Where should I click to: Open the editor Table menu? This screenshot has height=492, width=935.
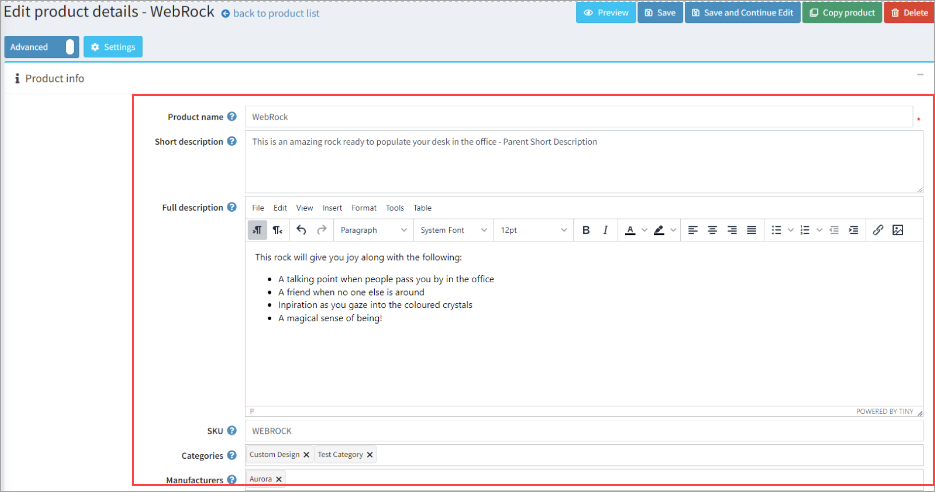pyautogui.click(x=422, y=208)
